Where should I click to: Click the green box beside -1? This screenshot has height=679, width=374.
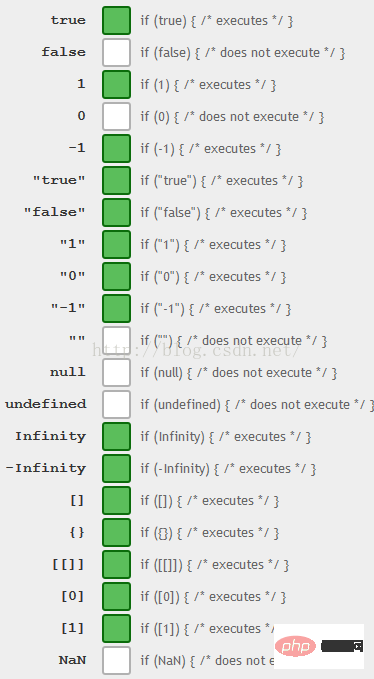click(116, 149)
